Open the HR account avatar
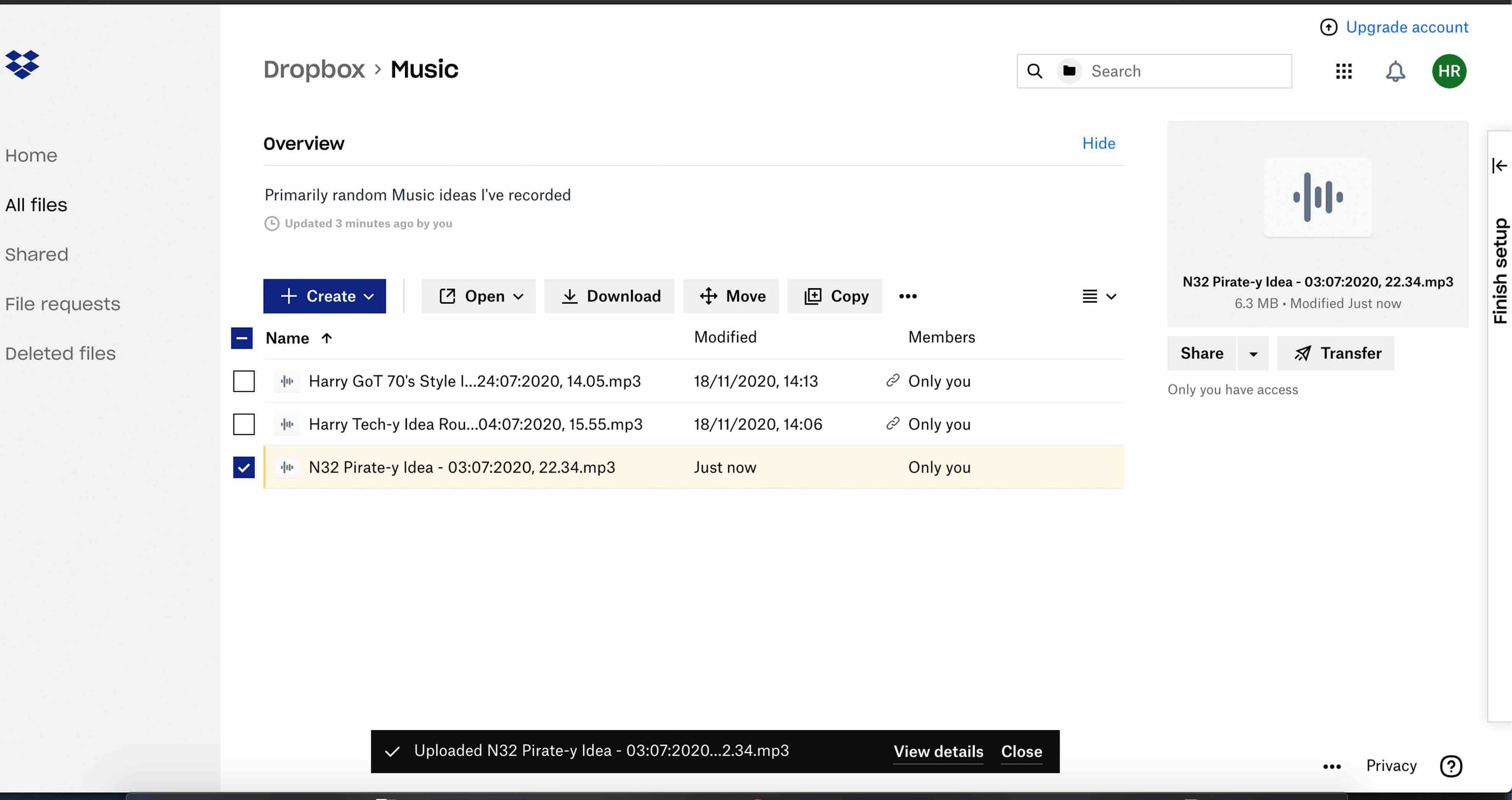The width and height of the screenshot is (1512, 800). click(1448, 71)
